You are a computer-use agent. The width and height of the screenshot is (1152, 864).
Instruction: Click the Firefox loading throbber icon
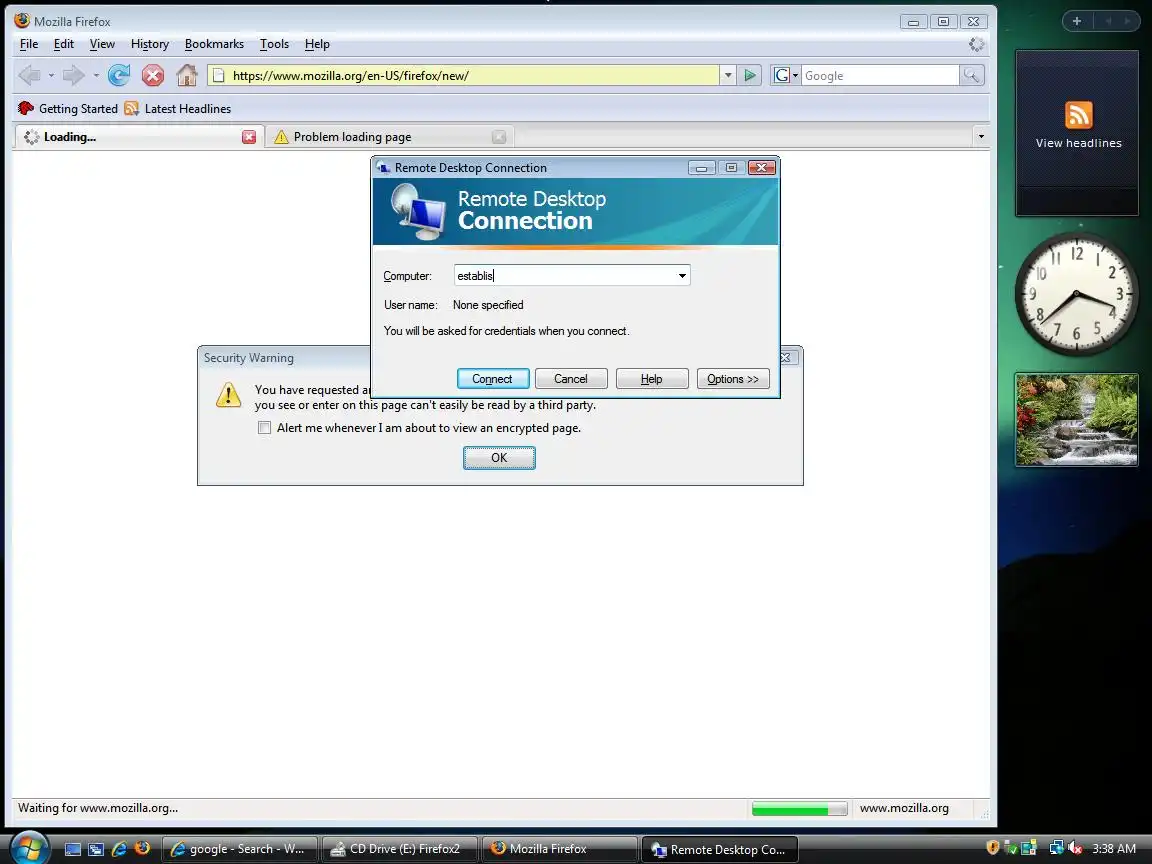tap(976, 44)
